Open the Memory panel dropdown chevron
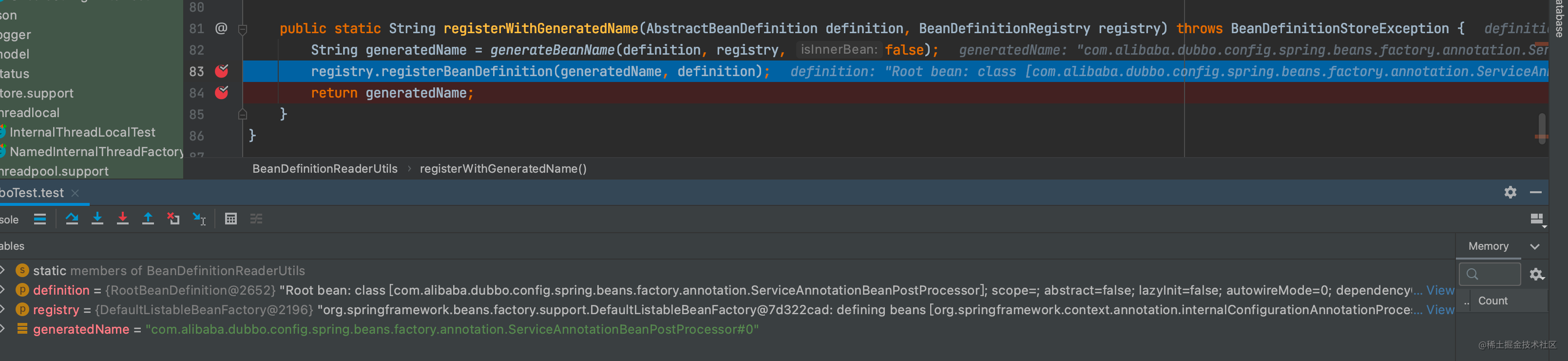 click(1534, 246)
